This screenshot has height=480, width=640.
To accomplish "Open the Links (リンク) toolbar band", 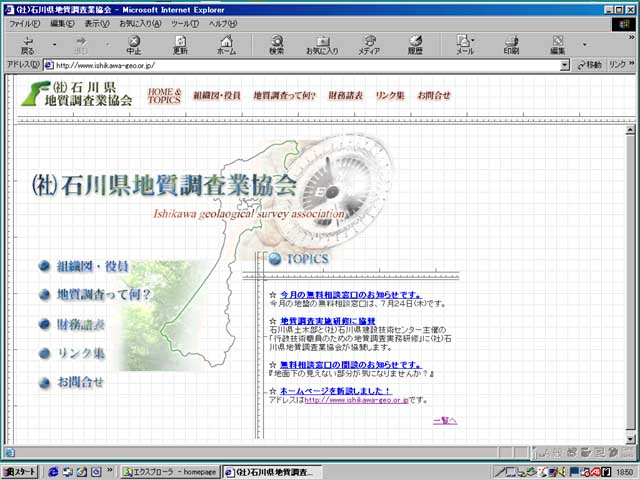I will tap(617, 64).
